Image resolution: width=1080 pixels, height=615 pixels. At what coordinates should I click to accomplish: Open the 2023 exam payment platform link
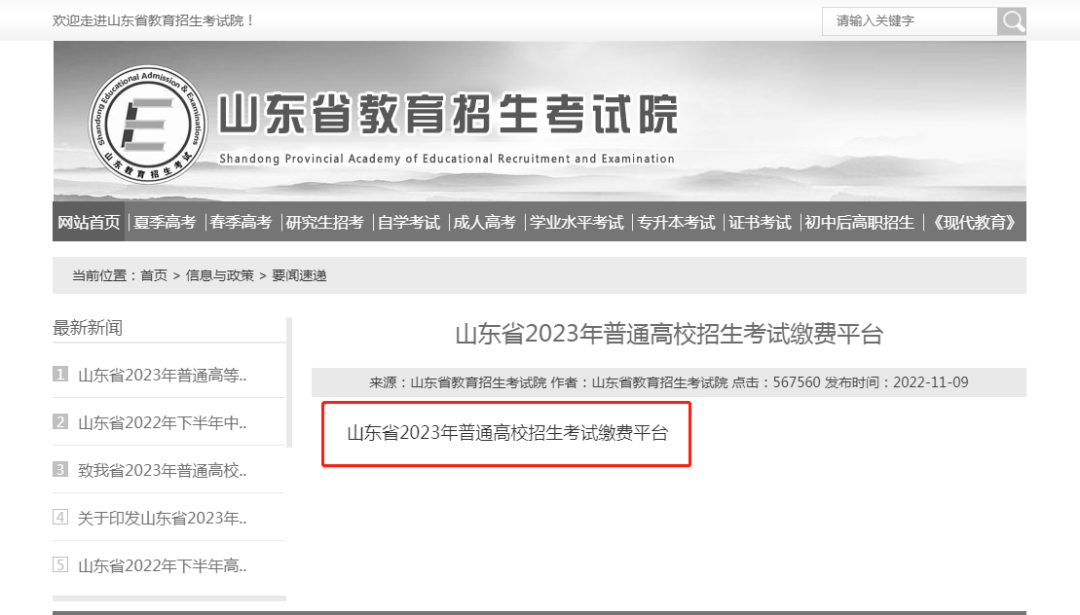[509, 434]
